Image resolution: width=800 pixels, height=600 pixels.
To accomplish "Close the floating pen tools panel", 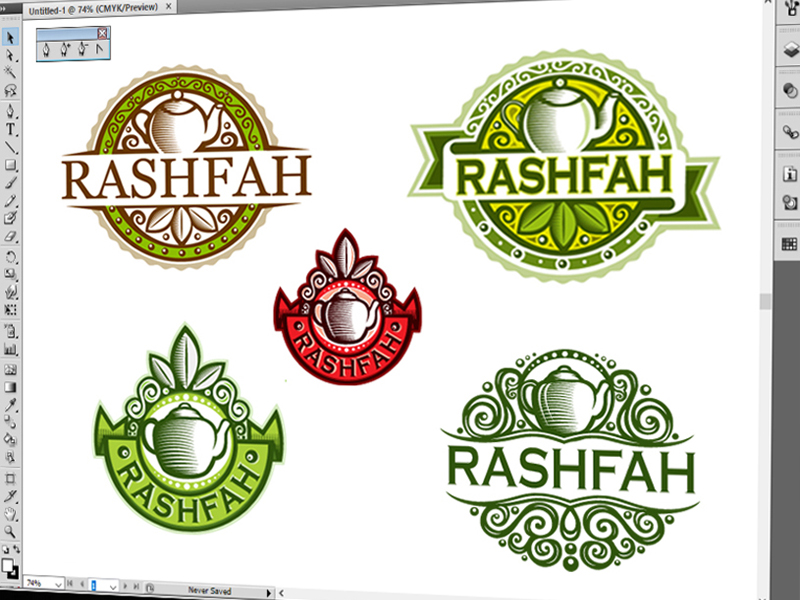I will click(103, 34).
